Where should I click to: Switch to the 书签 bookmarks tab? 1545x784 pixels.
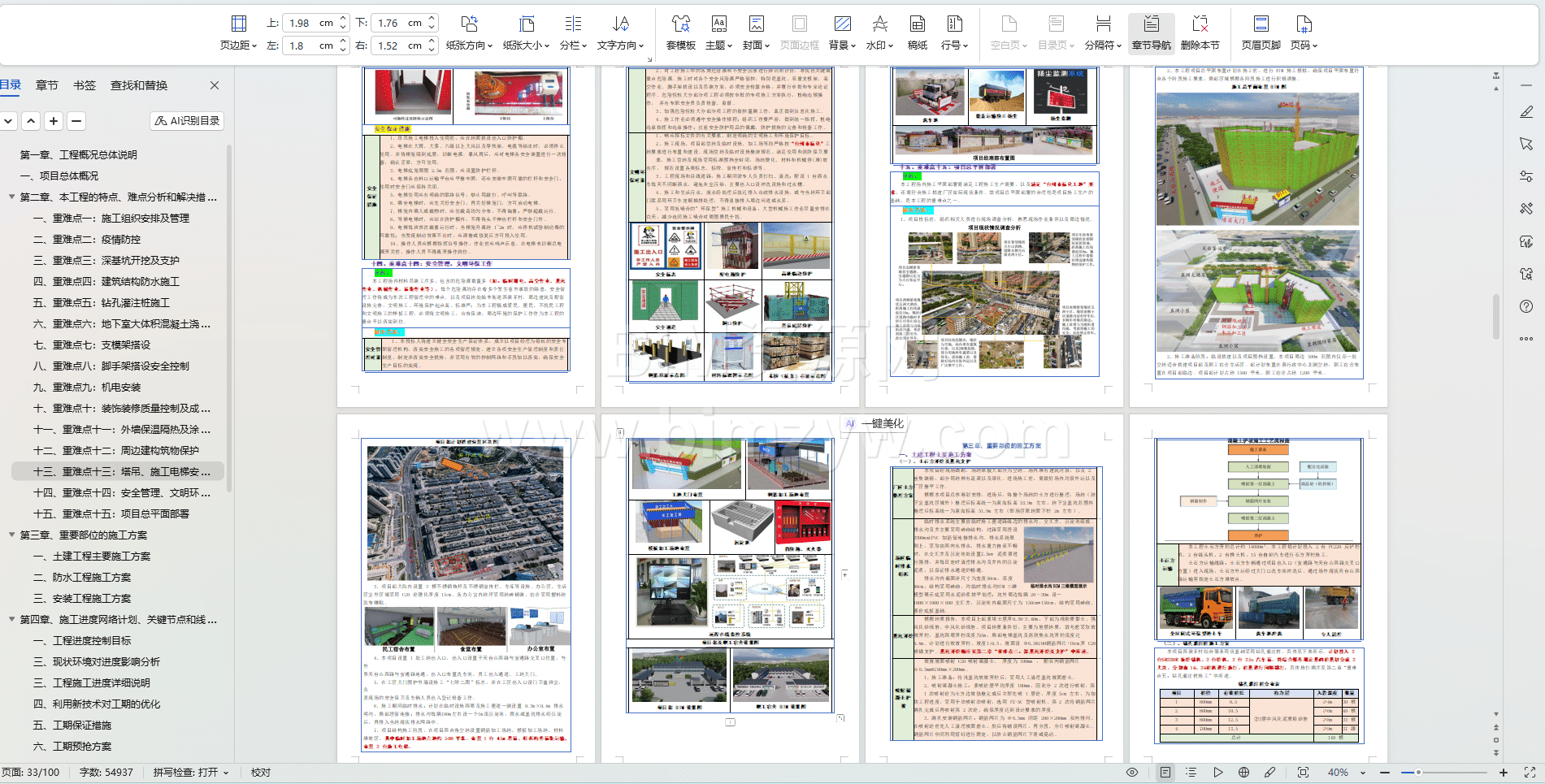coord(85,85)
